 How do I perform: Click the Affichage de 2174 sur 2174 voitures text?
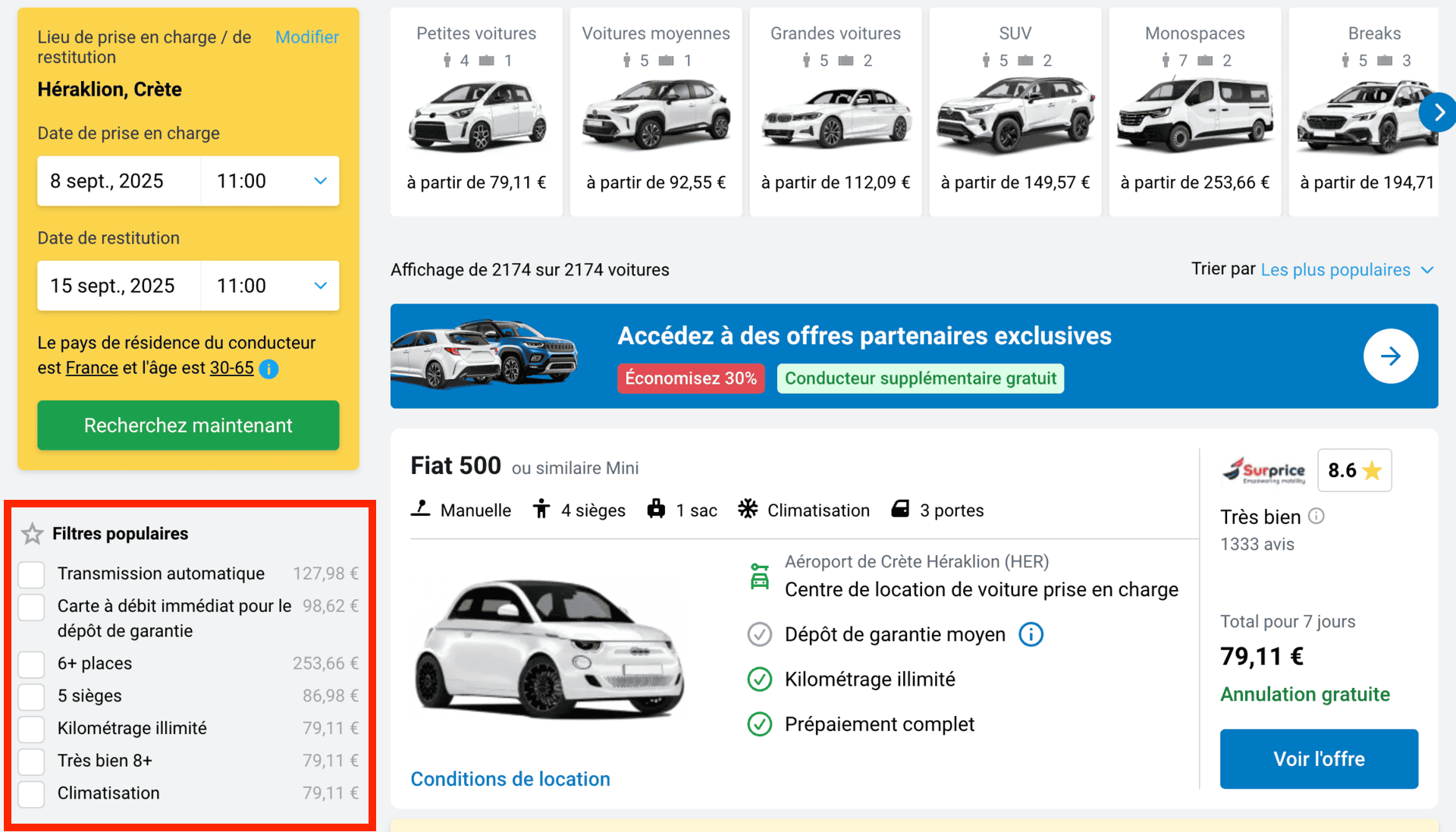[x=529, y=269]
